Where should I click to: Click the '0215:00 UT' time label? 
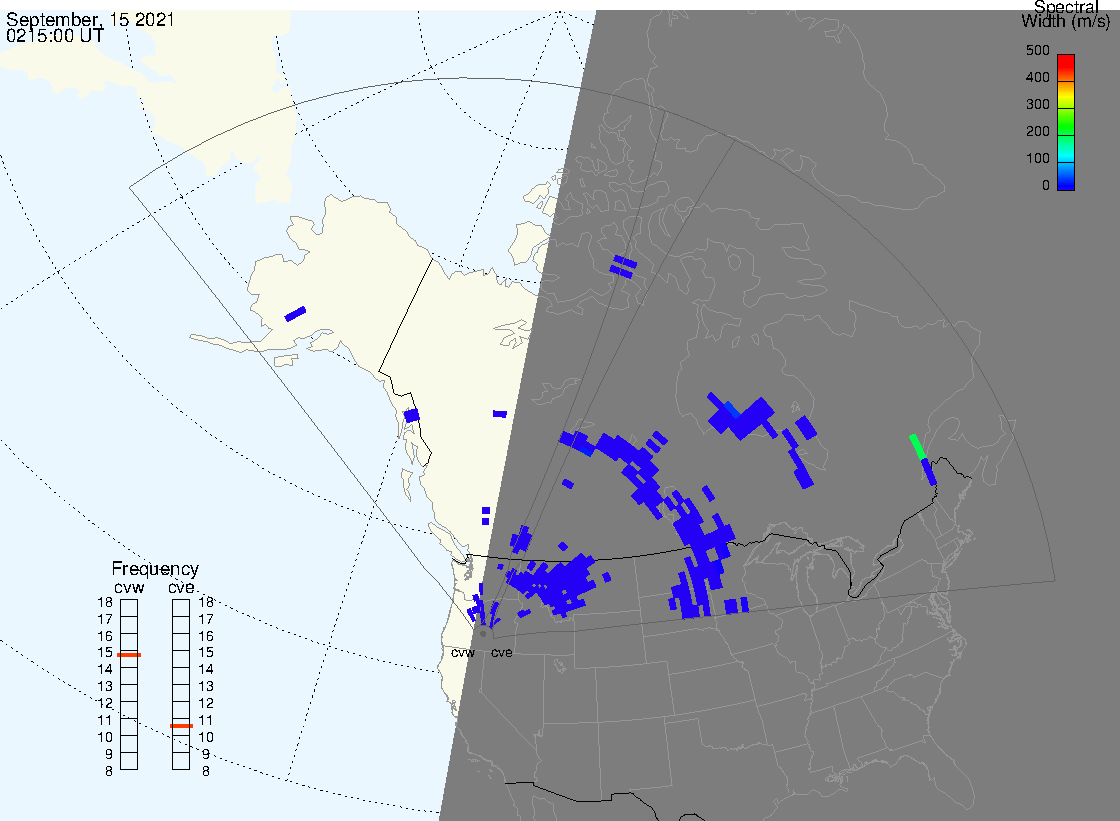click(x=55, y=36)
